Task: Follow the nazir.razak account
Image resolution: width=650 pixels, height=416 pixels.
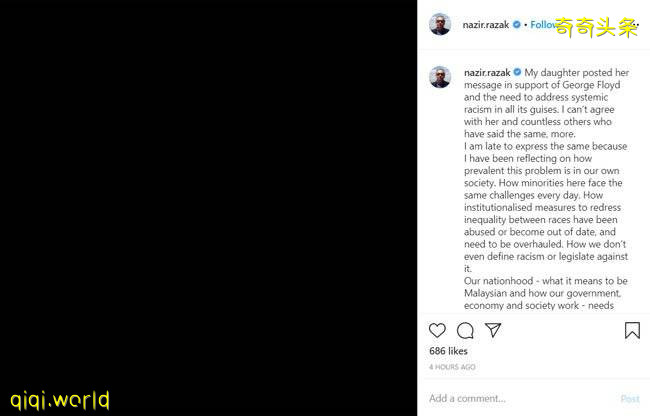Action: tap(543, 25)
